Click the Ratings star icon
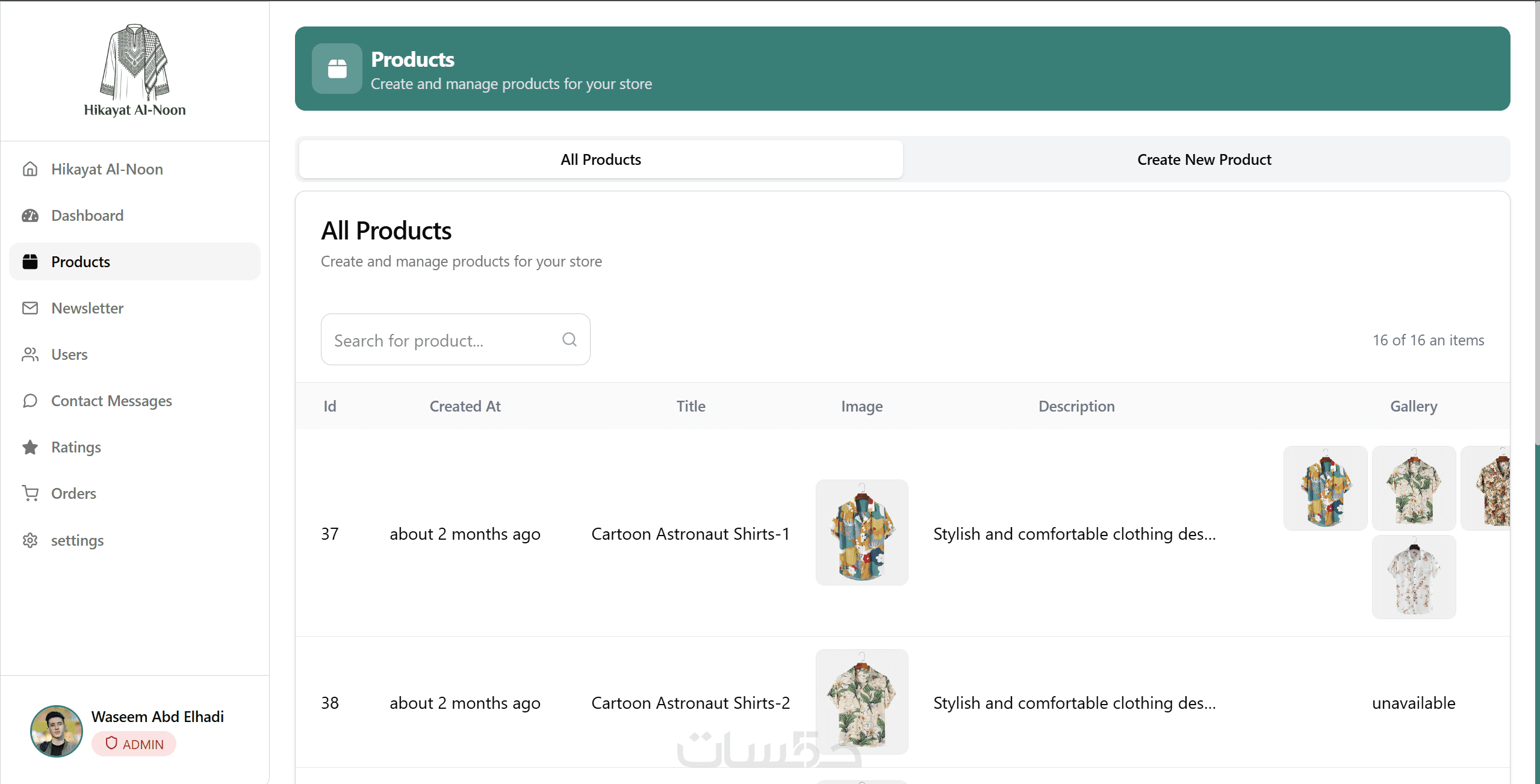Image resolution: width=1540 pixels, height=784 pixels. 30,447
